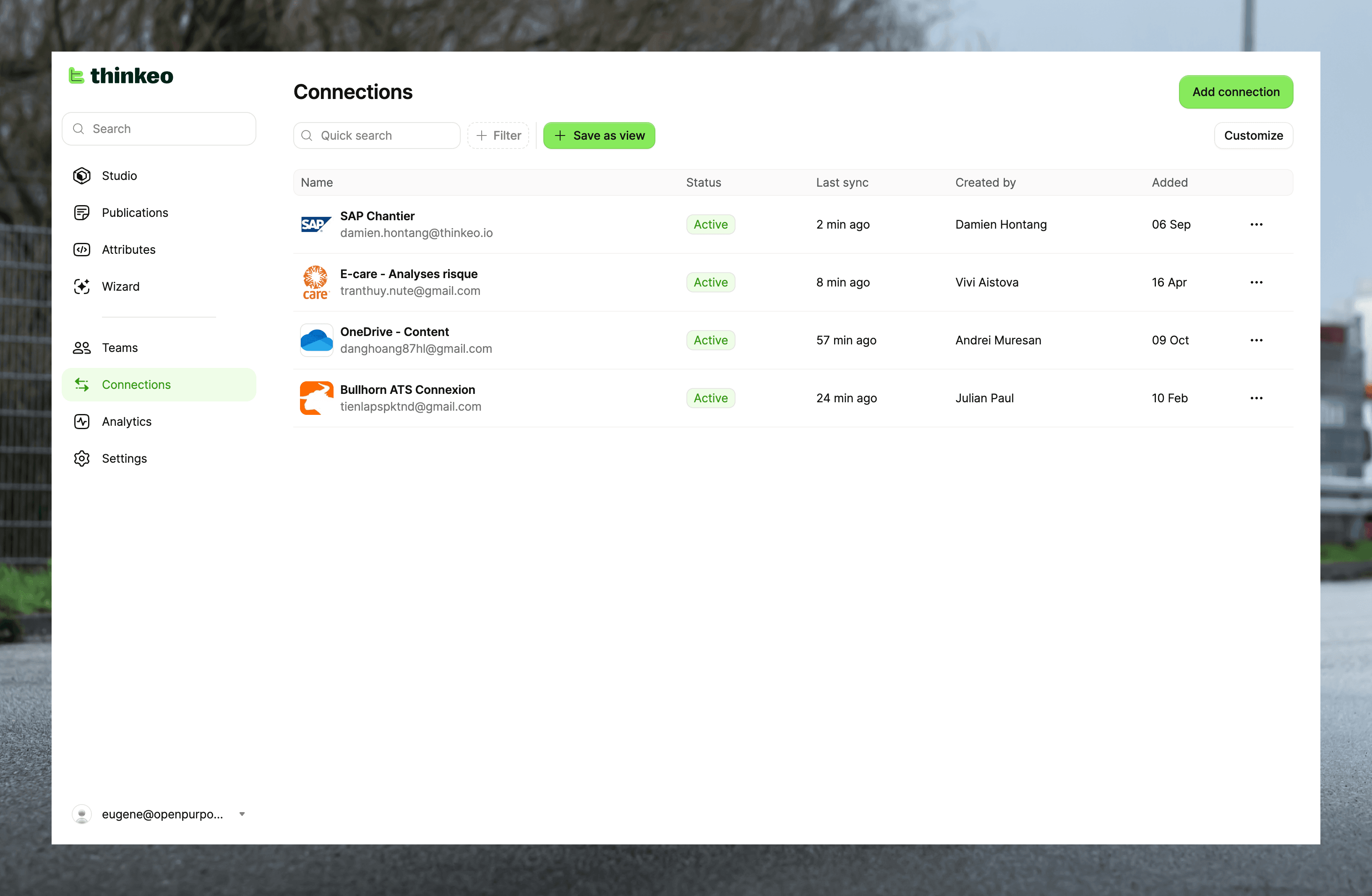The image size is (1372, 896).
Task: Open the more options menu for SAP Chantier
Action: [x=1256, y=224]
